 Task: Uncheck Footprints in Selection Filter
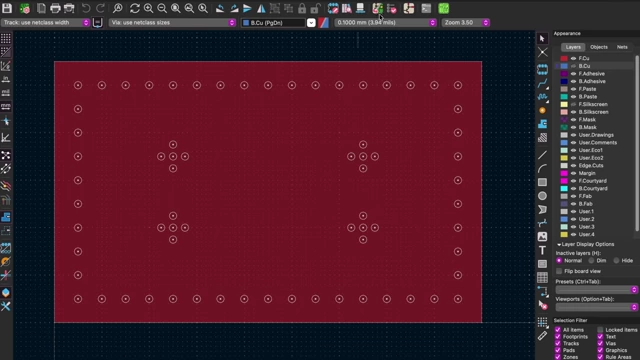click(x=558, y=337)
